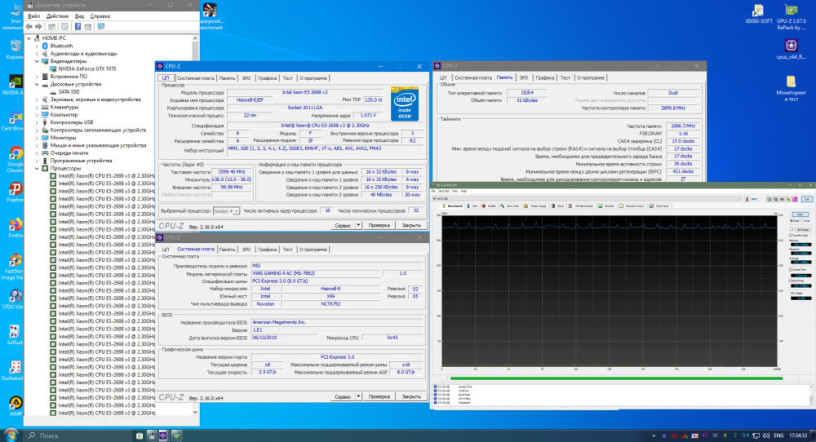Click Help icon in Device Manager toolbar
The height and width of the screenshot is (442, 816).
click(x=78, y=27)
